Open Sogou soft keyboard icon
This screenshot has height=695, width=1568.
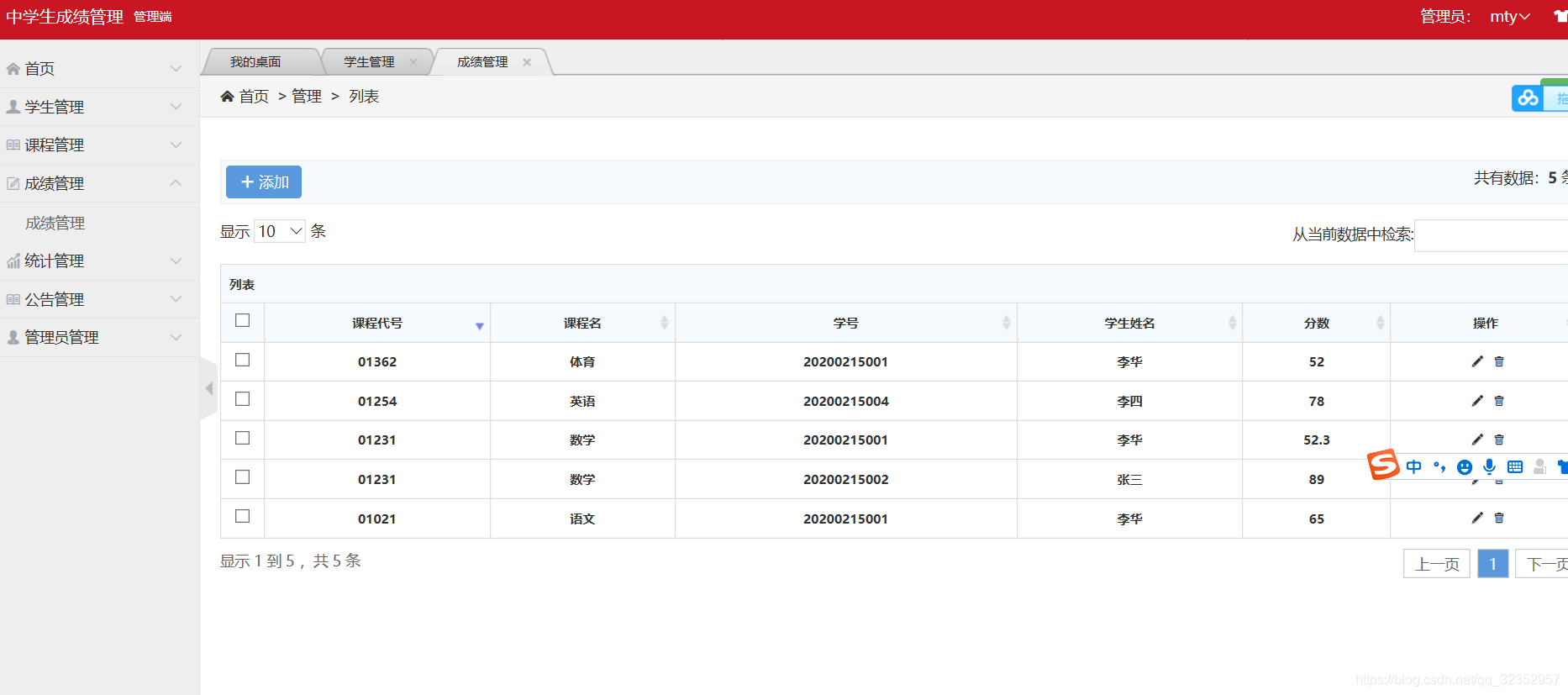pyautogui.click(x=1515, y=467)
